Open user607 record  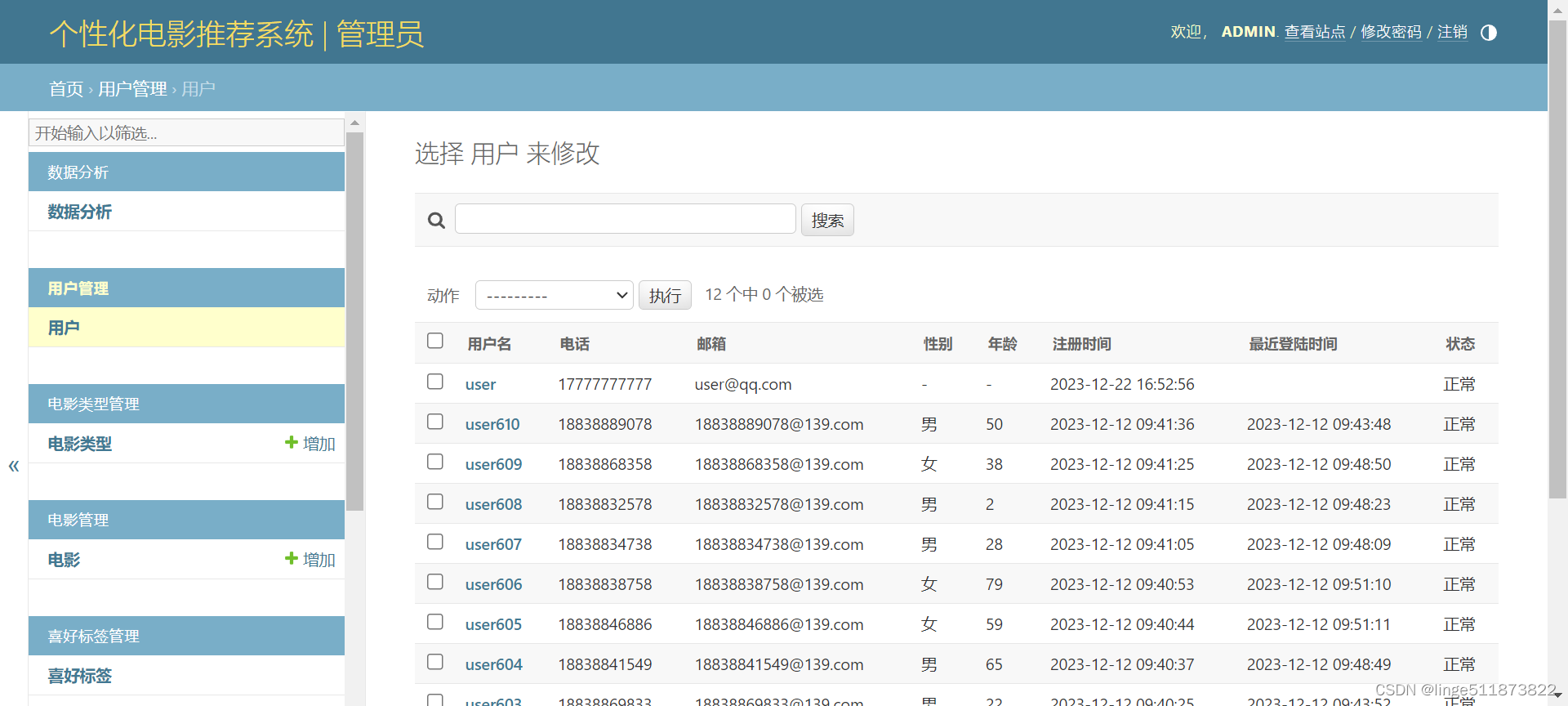tap(493, 544)
